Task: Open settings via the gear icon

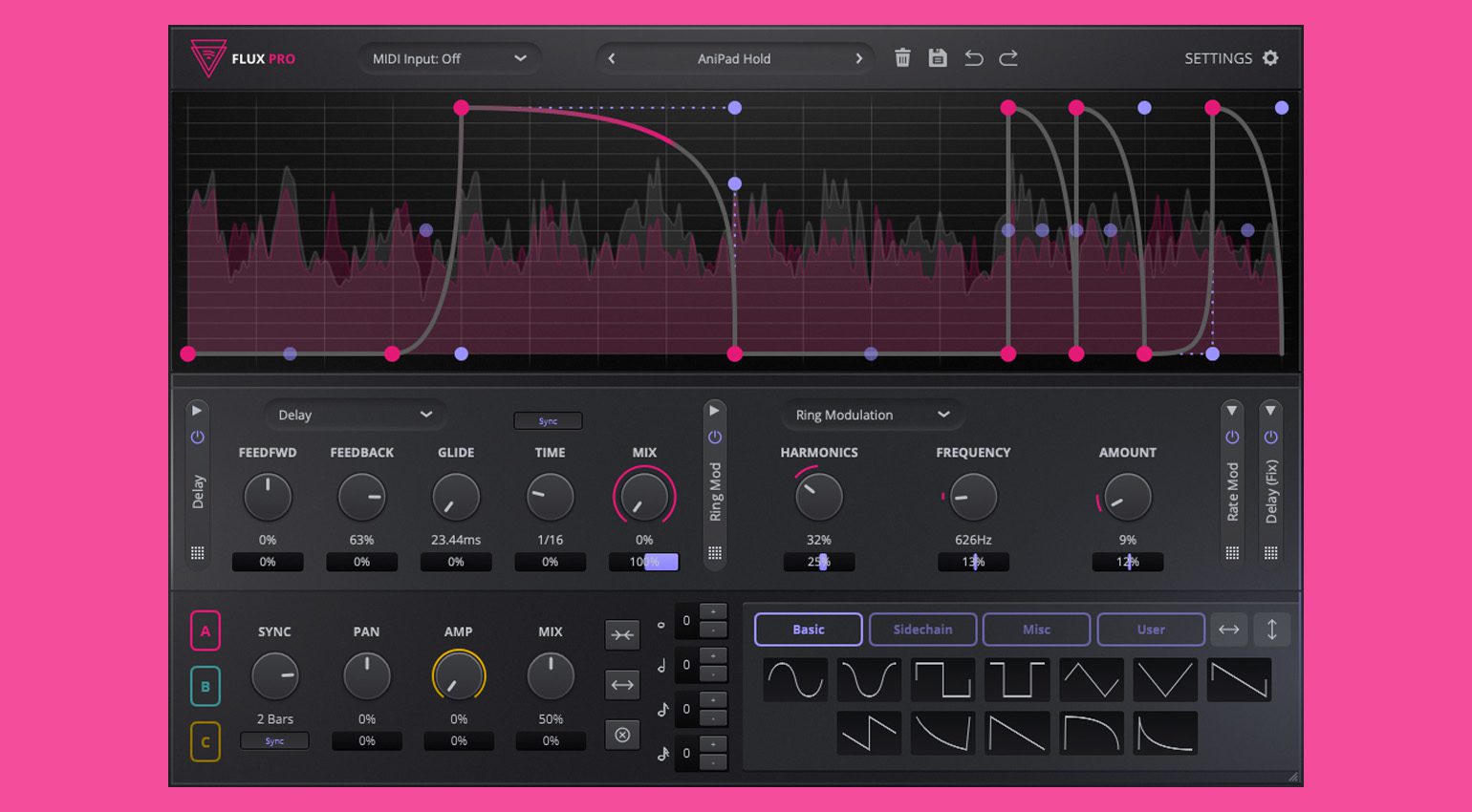Action: tap(1270, 58)
